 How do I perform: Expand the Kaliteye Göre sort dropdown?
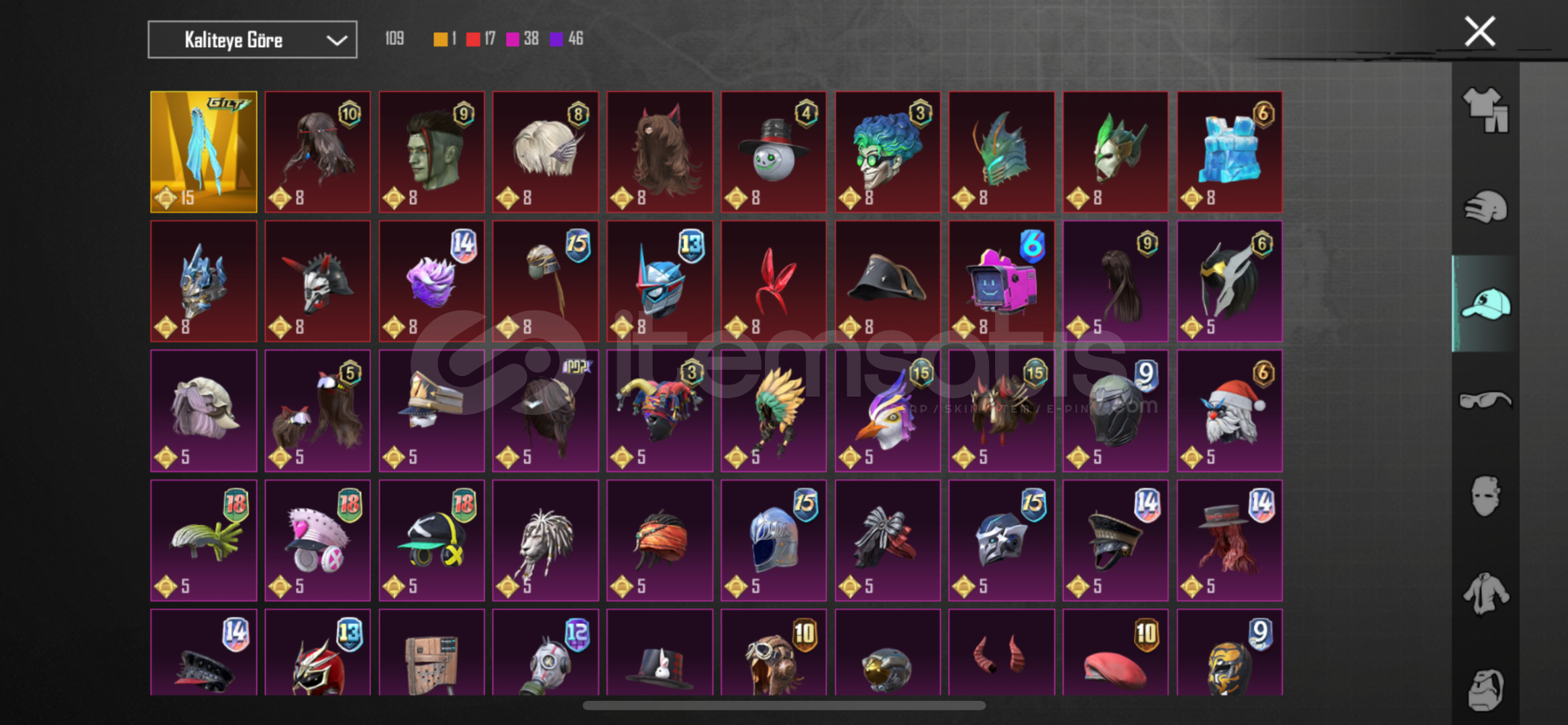[252, 40]
